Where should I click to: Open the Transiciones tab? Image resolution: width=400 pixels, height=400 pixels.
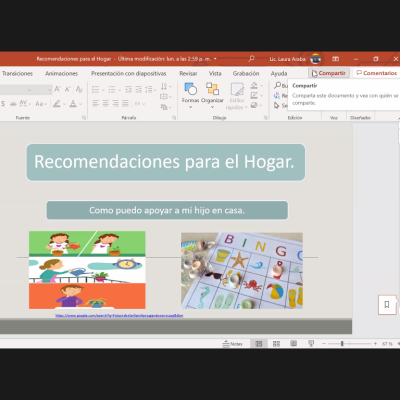(17, 73)
